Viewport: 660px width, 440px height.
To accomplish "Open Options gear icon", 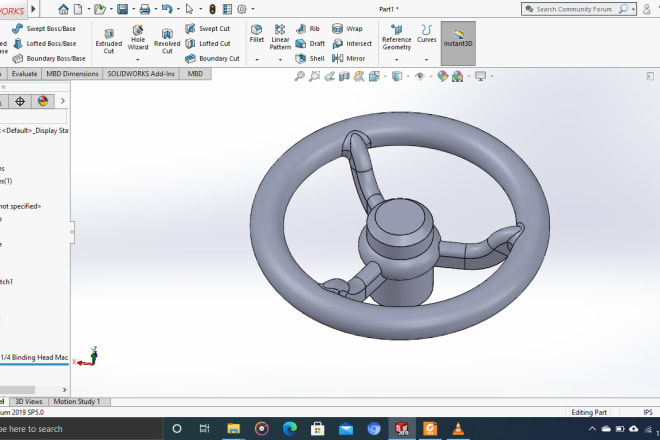I will click(242, 9).
